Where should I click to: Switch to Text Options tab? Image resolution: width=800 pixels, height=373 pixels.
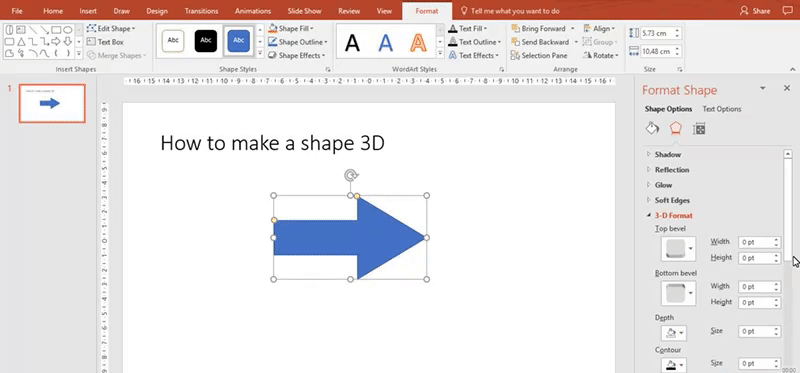pos(721,109)
